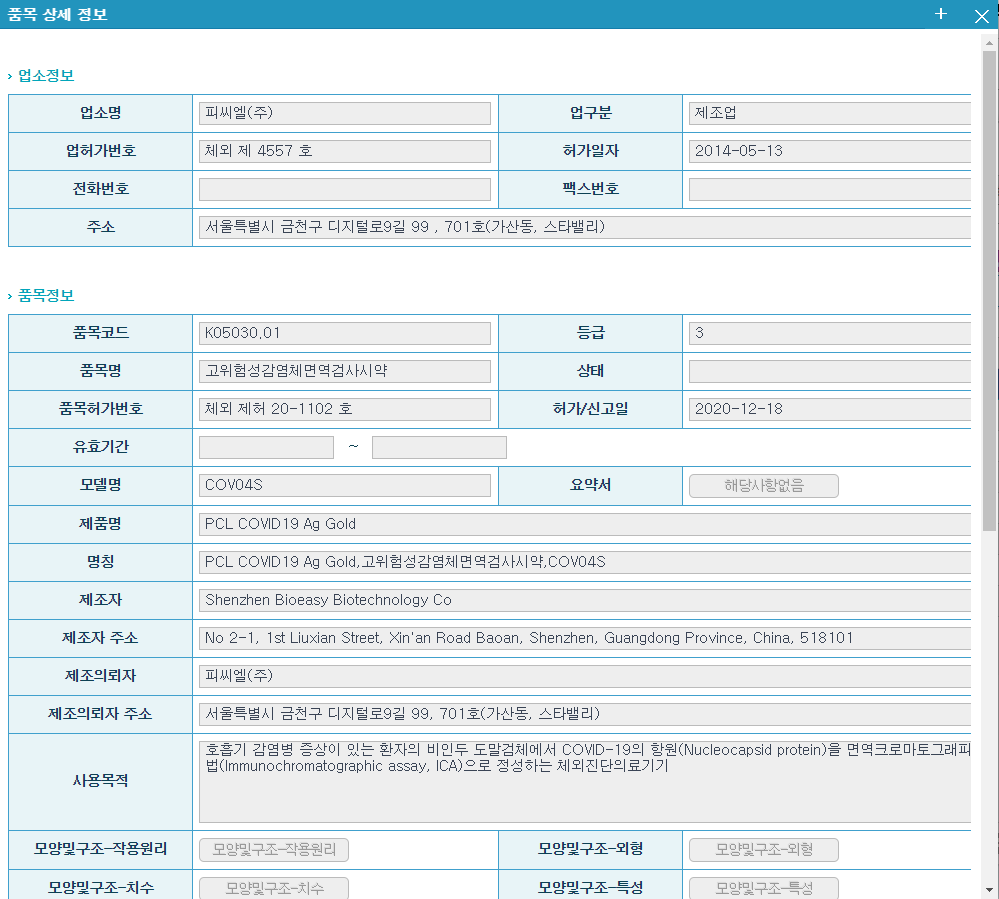This screenshot has height=899, width=999.
Task: Click the plus icon in title bar
Action: tap(940, 14)
